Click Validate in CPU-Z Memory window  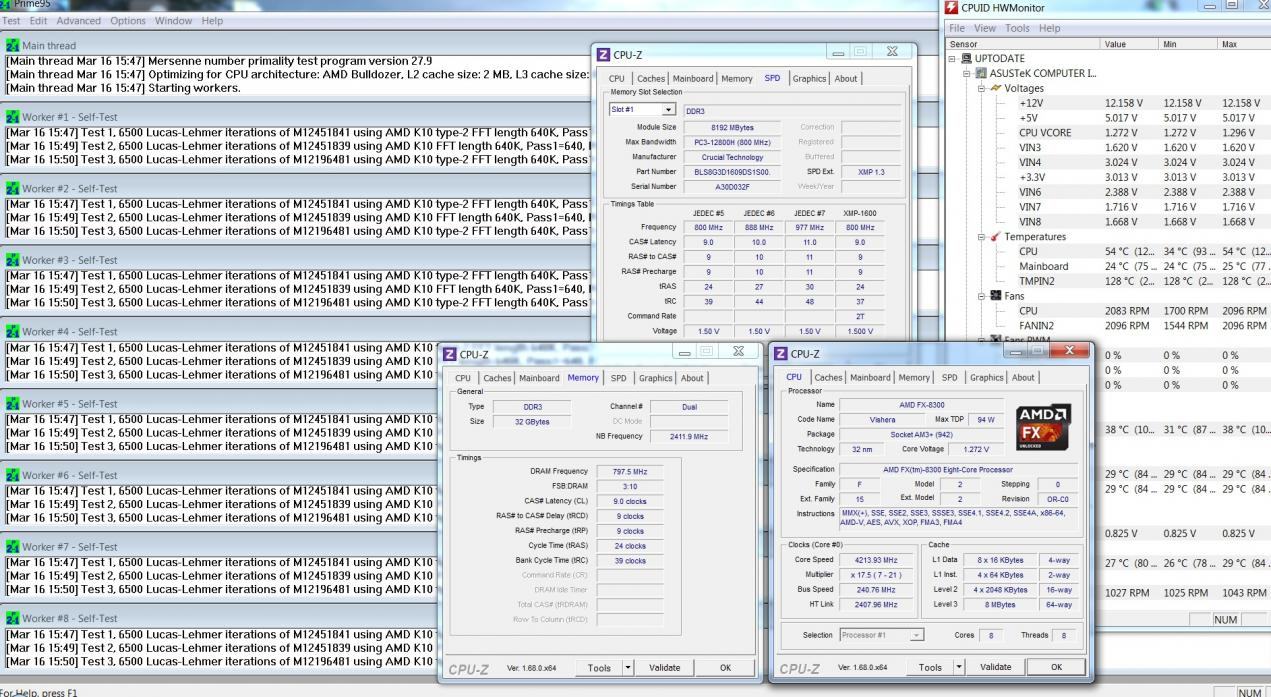click(664, 667)
